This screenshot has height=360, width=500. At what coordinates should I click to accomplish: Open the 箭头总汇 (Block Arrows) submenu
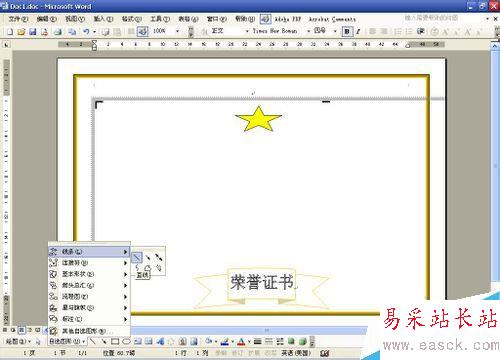click(89, 286)
